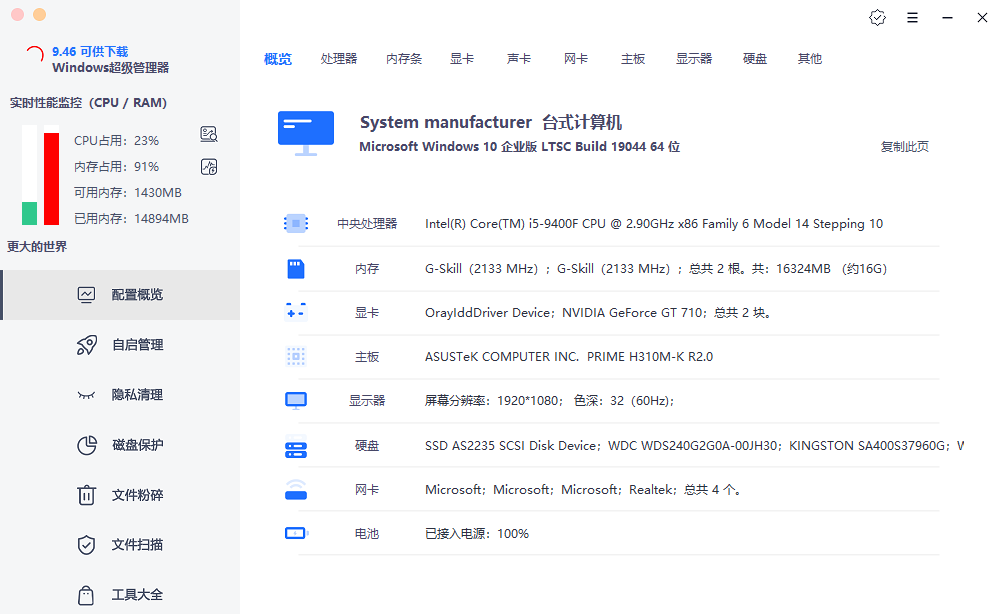This screenshot has width=999, height=614.
Task: Click the 9.46 可供下载 update link
Action: click(x=90, y=52)
